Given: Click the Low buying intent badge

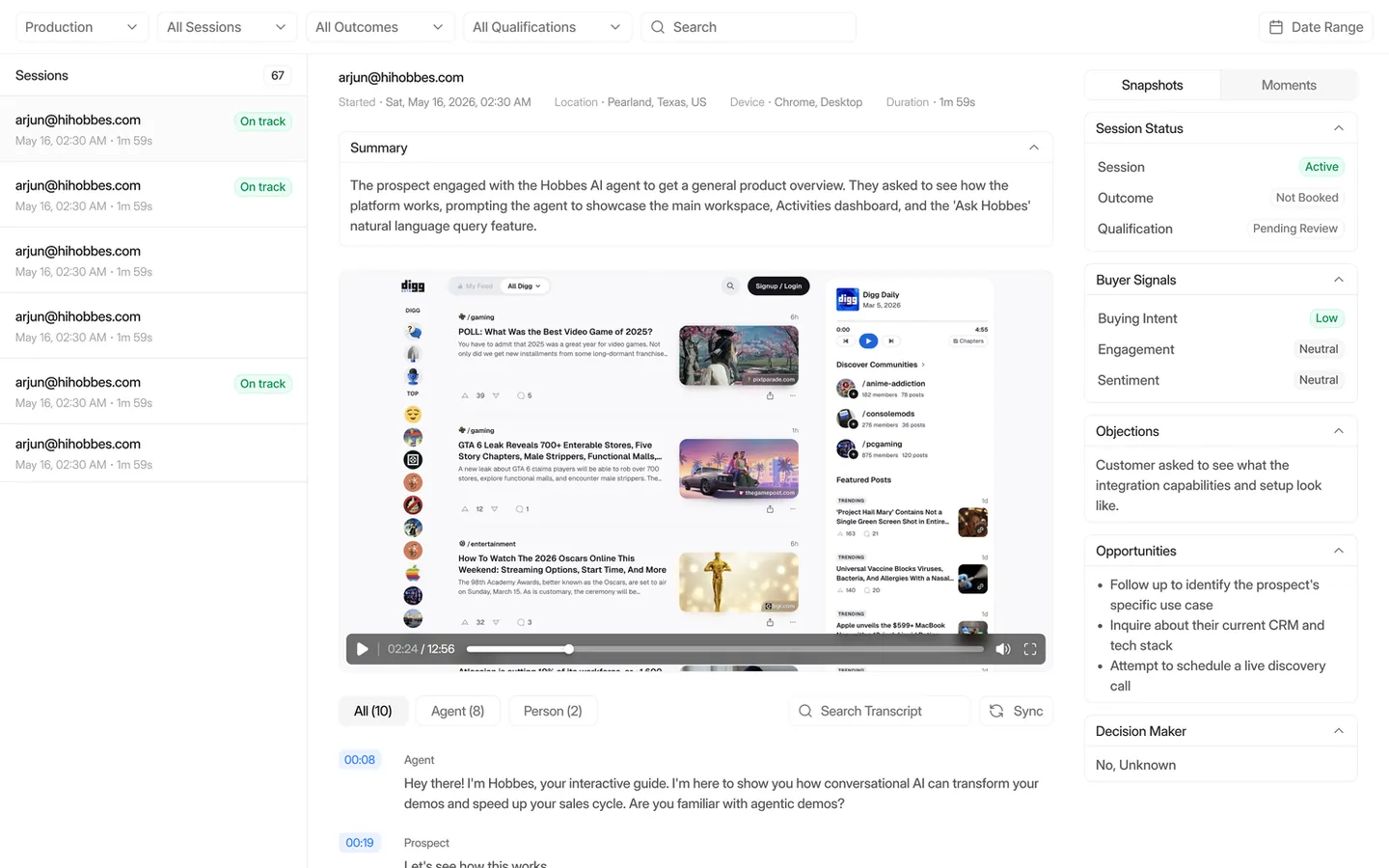Looking at the screenshot, I should coord(1326,318).
